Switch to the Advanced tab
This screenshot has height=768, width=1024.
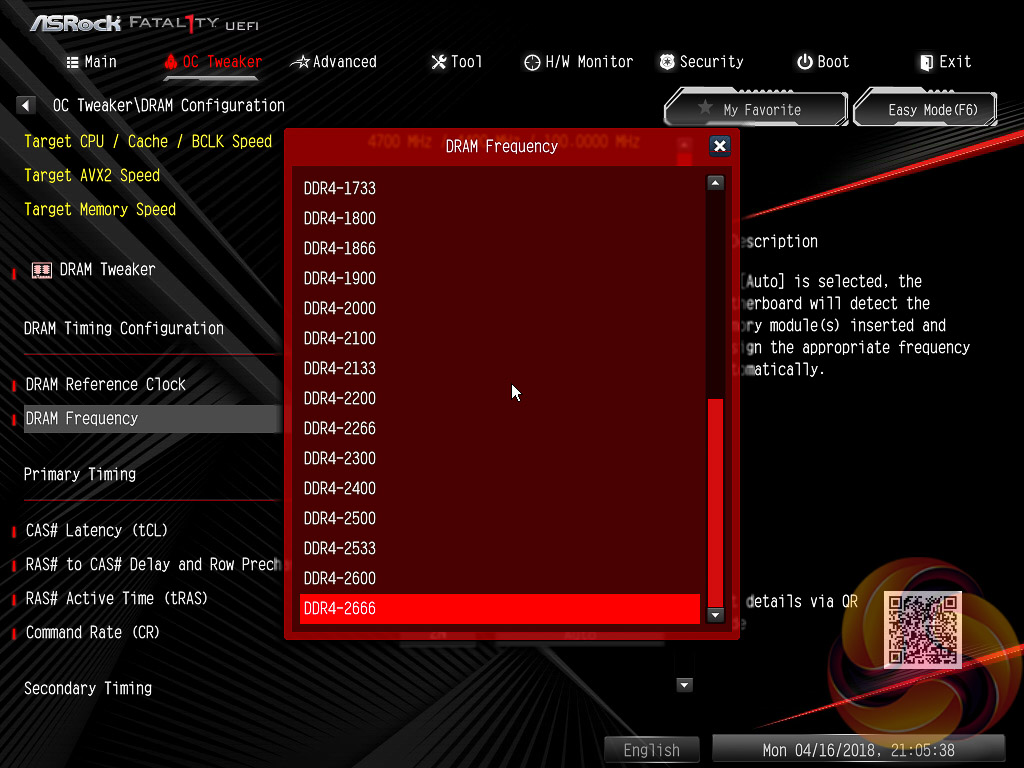[x=334, y=62]
